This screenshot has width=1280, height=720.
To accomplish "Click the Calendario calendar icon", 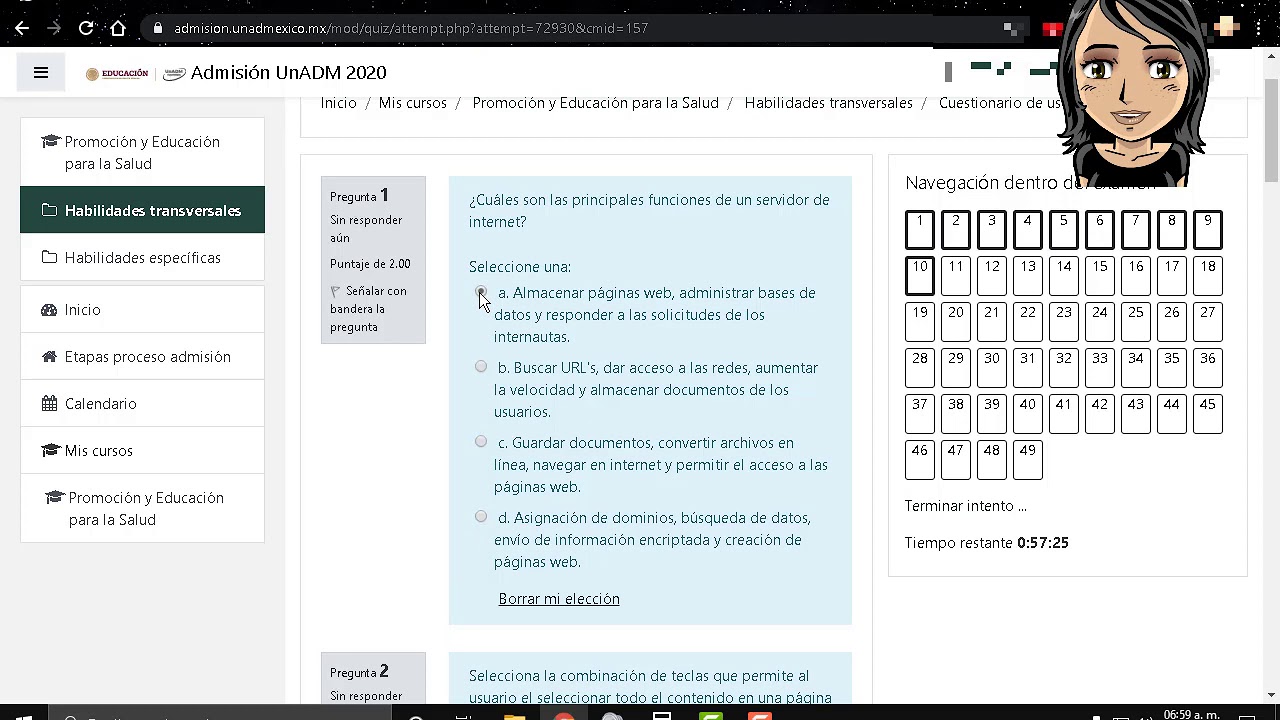I will coord(49,404).
